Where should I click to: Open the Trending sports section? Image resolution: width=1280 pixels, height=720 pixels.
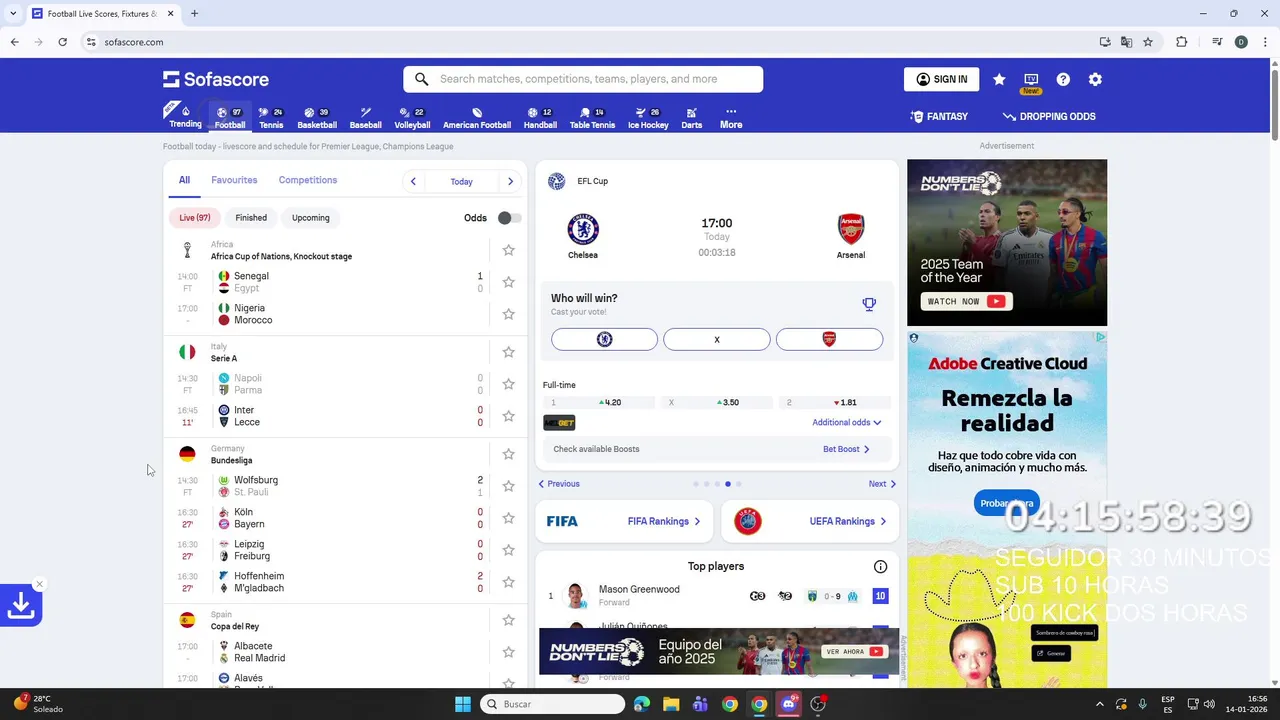point(185,116)
